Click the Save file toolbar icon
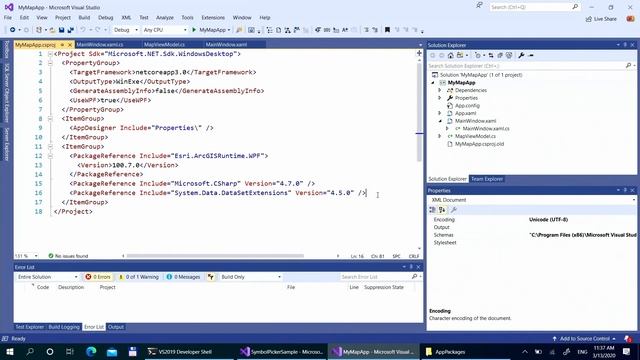The width and height of the screenshot is (640, 360). coord(61,30)
